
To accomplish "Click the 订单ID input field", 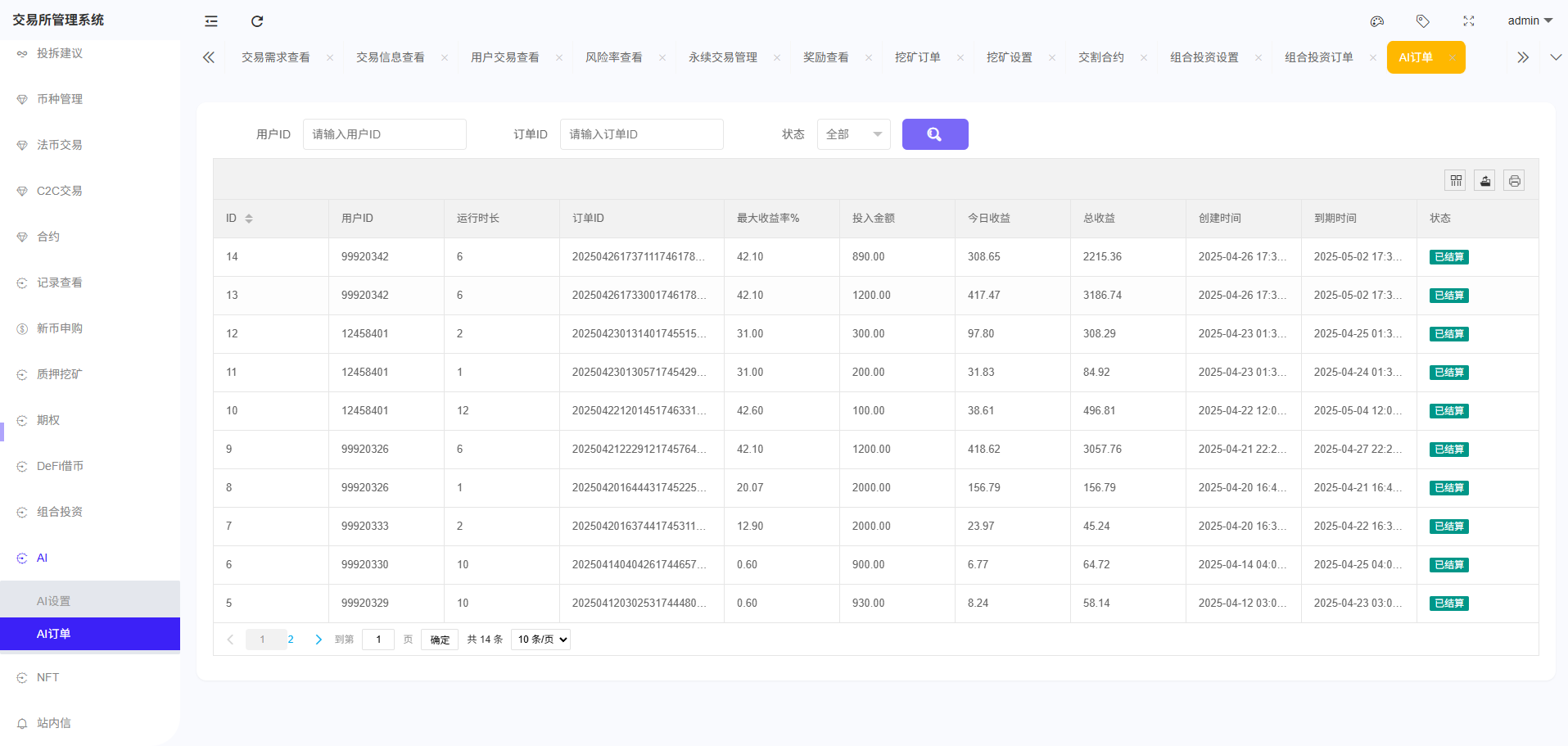I will pyautogui.click(x=641, y=133).
